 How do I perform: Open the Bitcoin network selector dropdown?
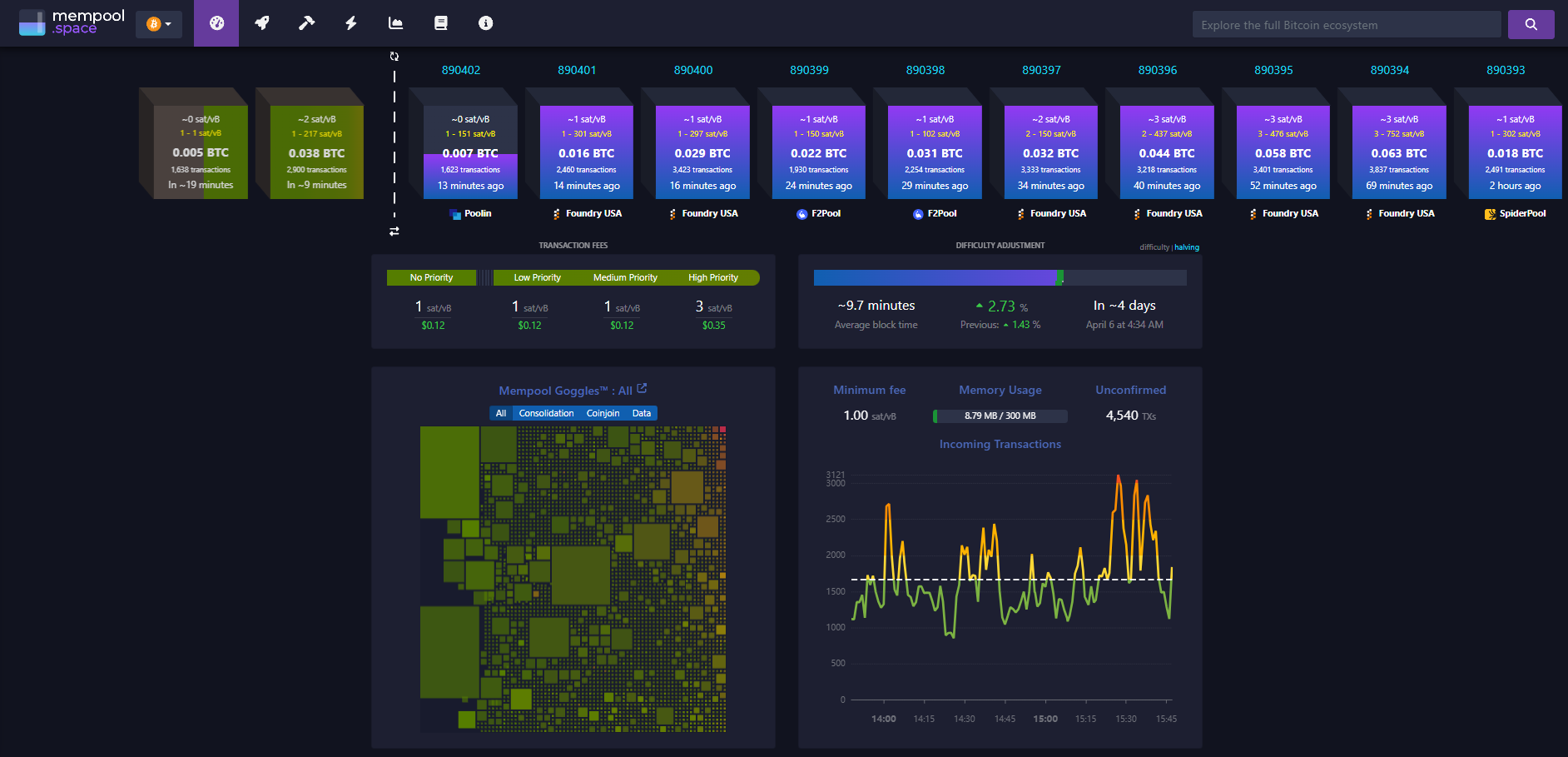tap(159, 24)
